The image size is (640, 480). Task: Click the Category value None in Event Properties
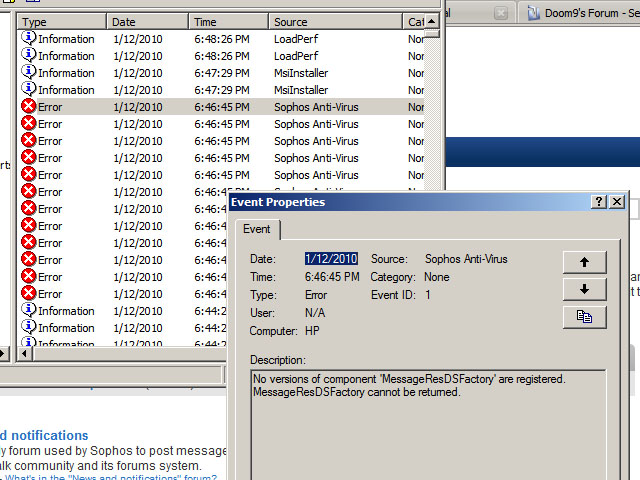(x=437, y=277)
